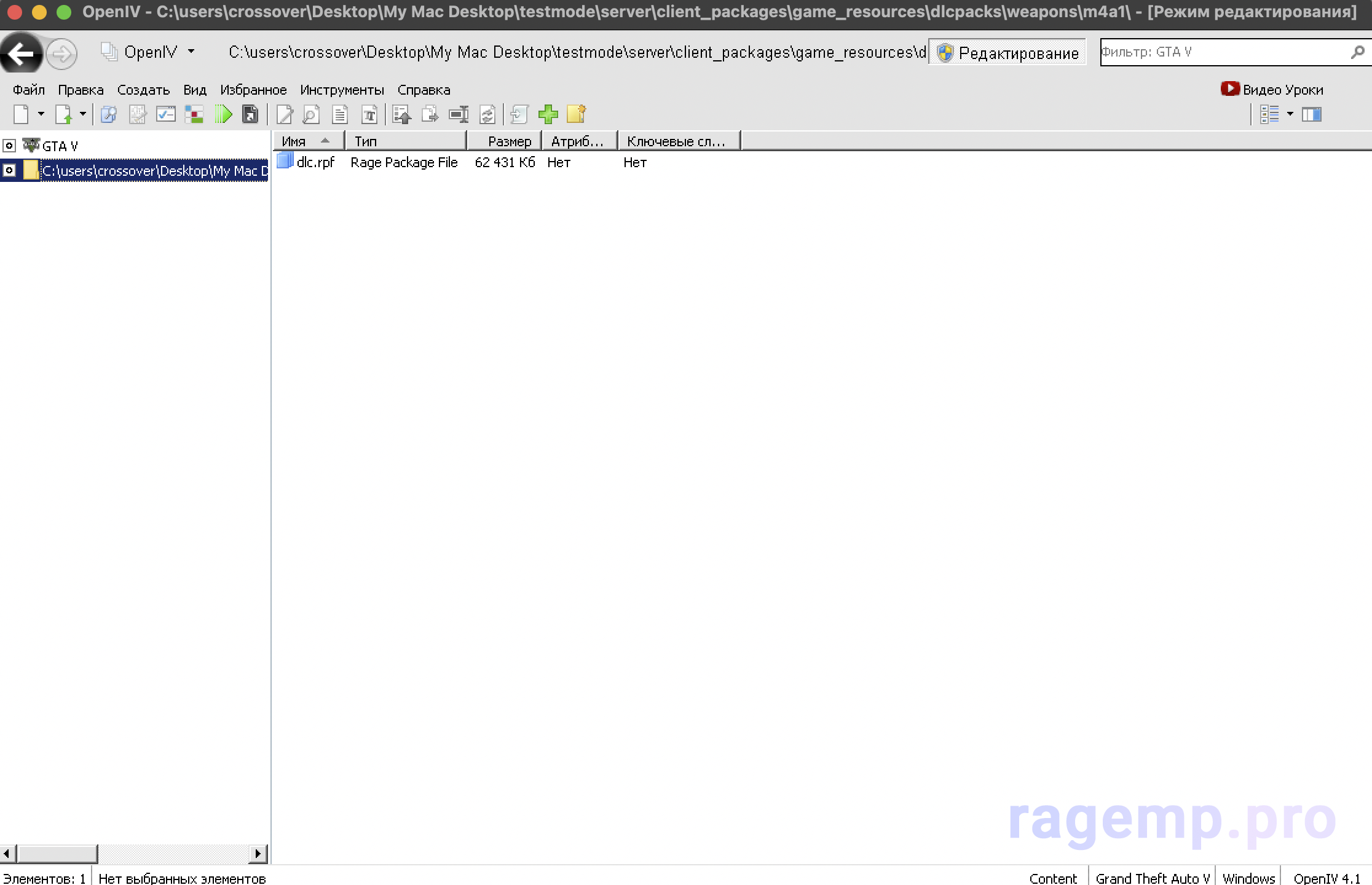
Task: Sort by the Размер column header
Action: (508, 141)
